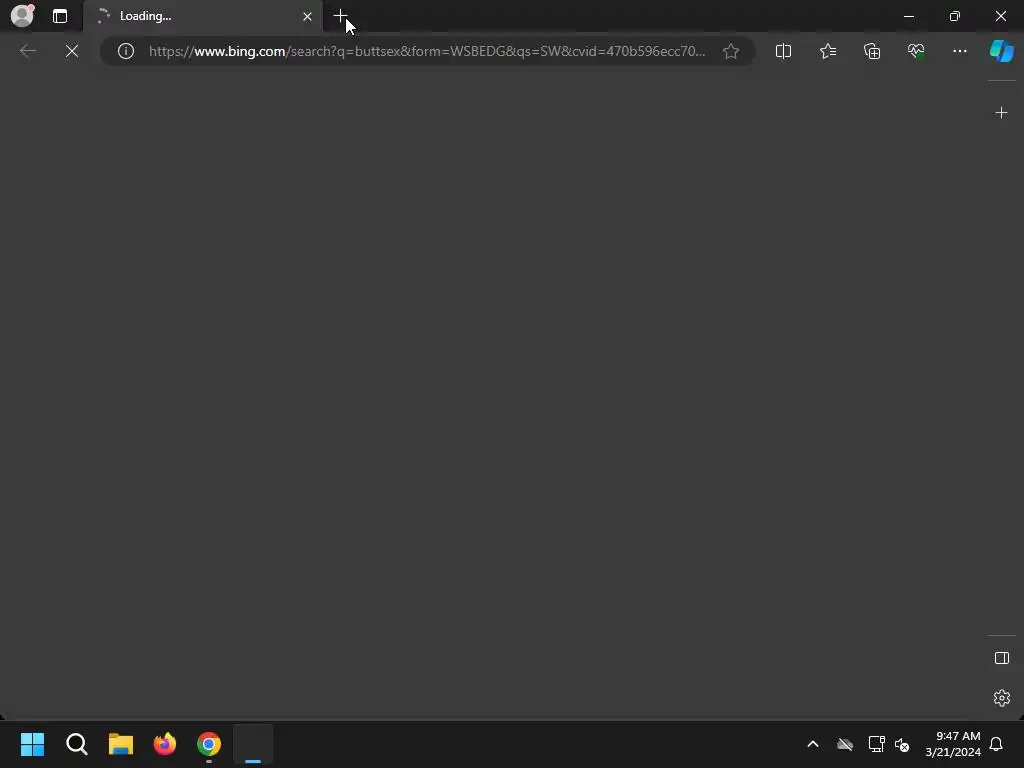Open muted volume tray icon
Screen dimensions: 1024x768
click(x=902, y=744)
